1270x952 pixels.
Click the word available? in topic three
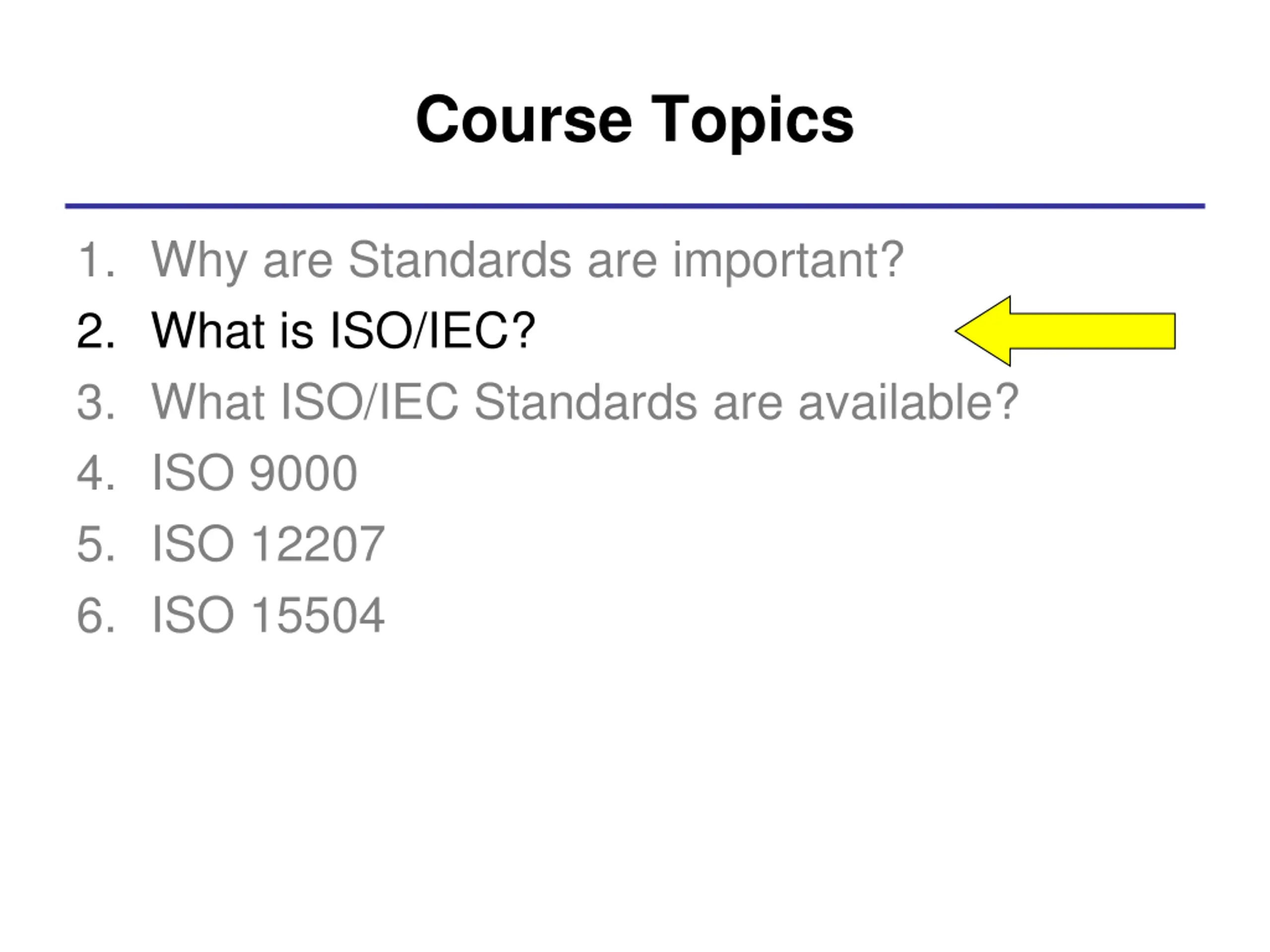909,402
